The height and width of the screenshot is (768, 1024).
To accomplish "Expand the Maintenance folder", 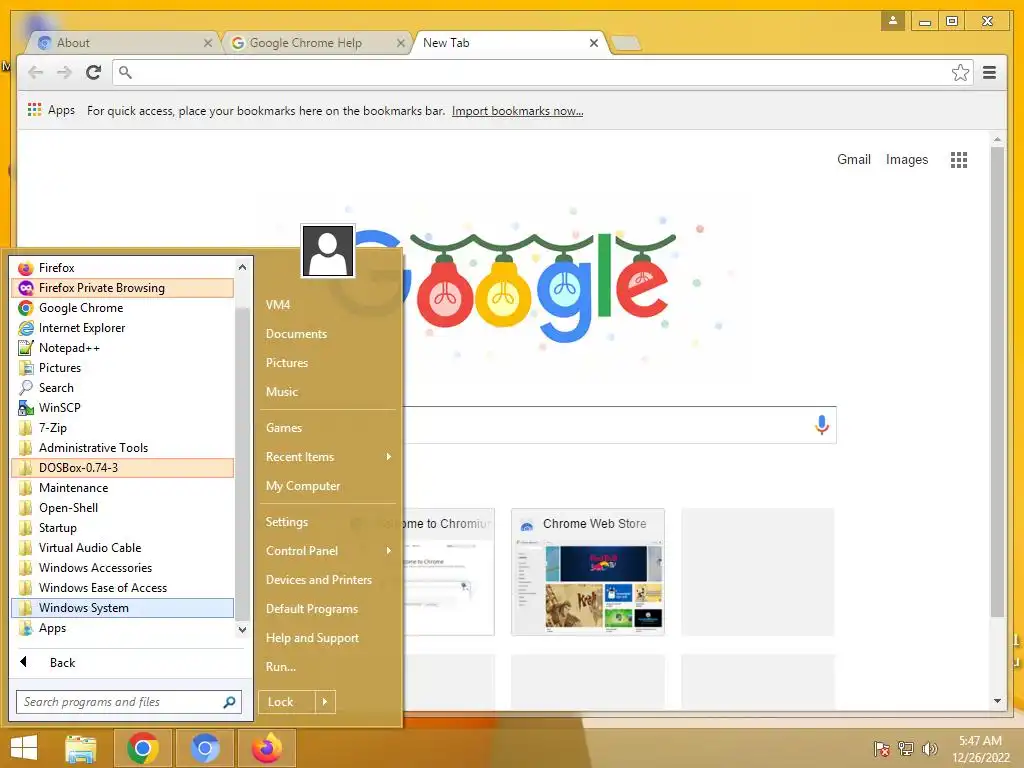I will click(122, 488).
